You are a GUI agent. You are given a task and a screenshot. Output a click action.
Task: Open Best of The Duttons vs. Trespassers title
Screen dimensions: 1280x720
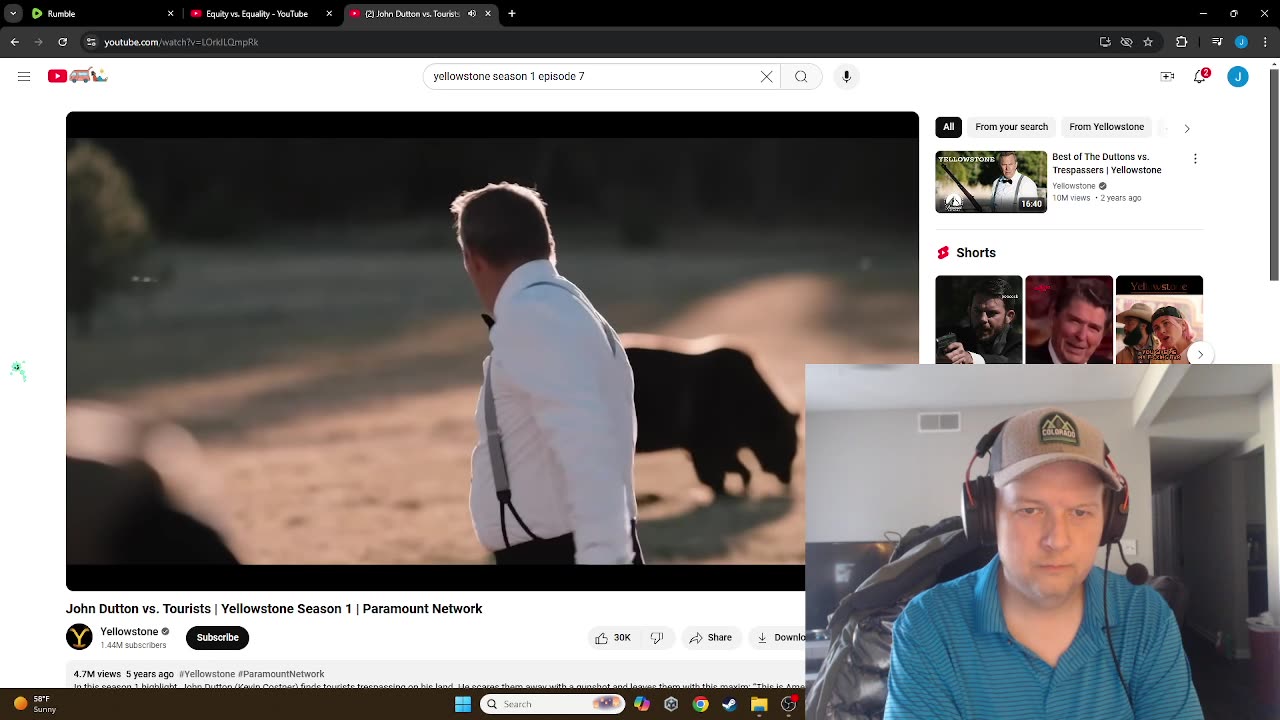tap(1107, 163)
